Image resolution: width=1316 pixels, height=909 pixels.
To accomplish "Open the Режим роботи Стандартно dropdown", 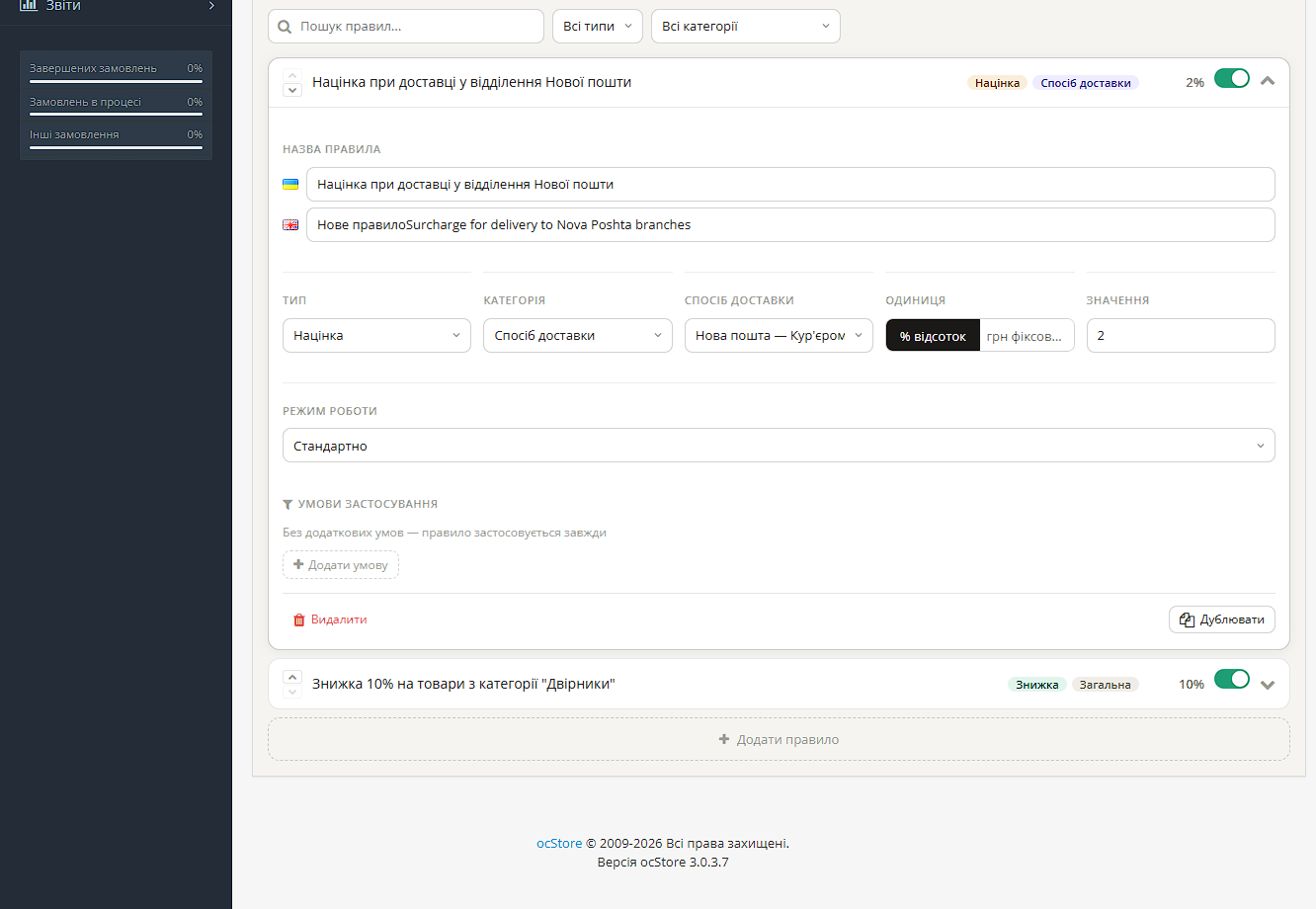I will [x=779, y=446].
